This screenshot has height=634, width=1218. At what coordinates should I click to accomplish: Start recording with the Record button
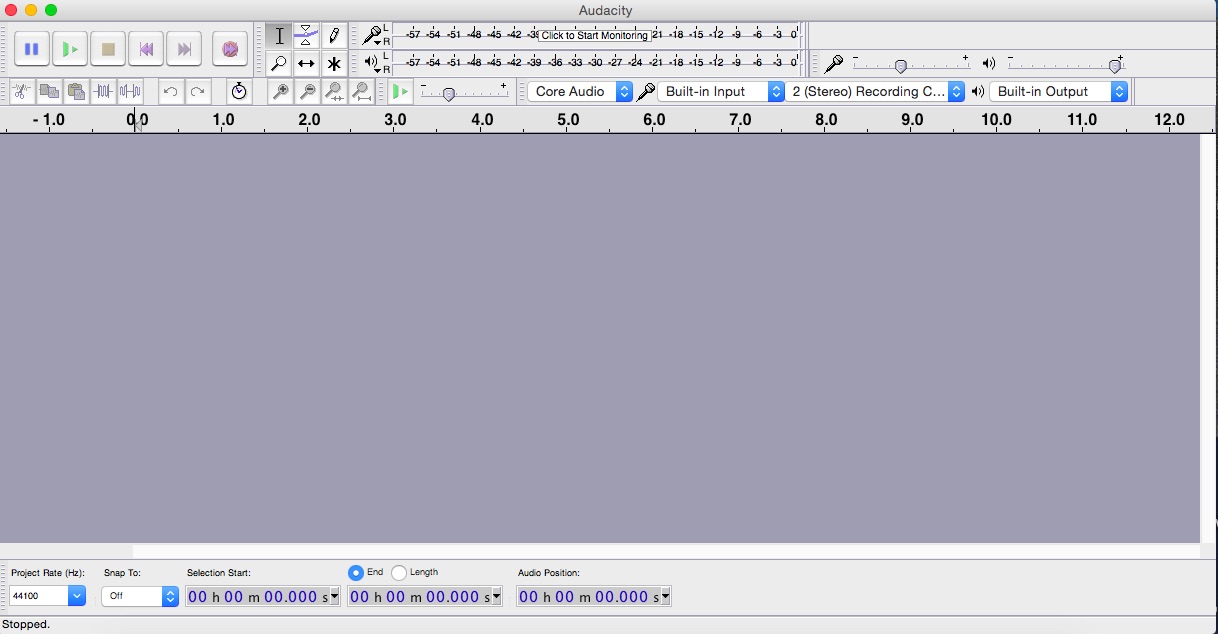tap(230, 49)
